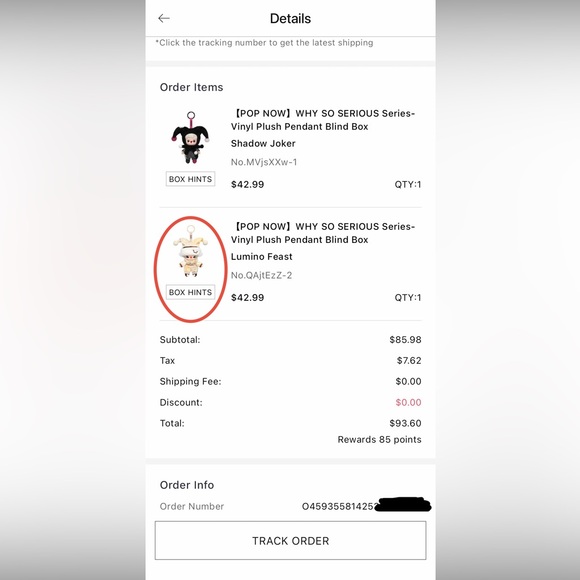Tap the Rewards 85 points text
Viewport: 580px width, 580px height.
coord(379,439)
